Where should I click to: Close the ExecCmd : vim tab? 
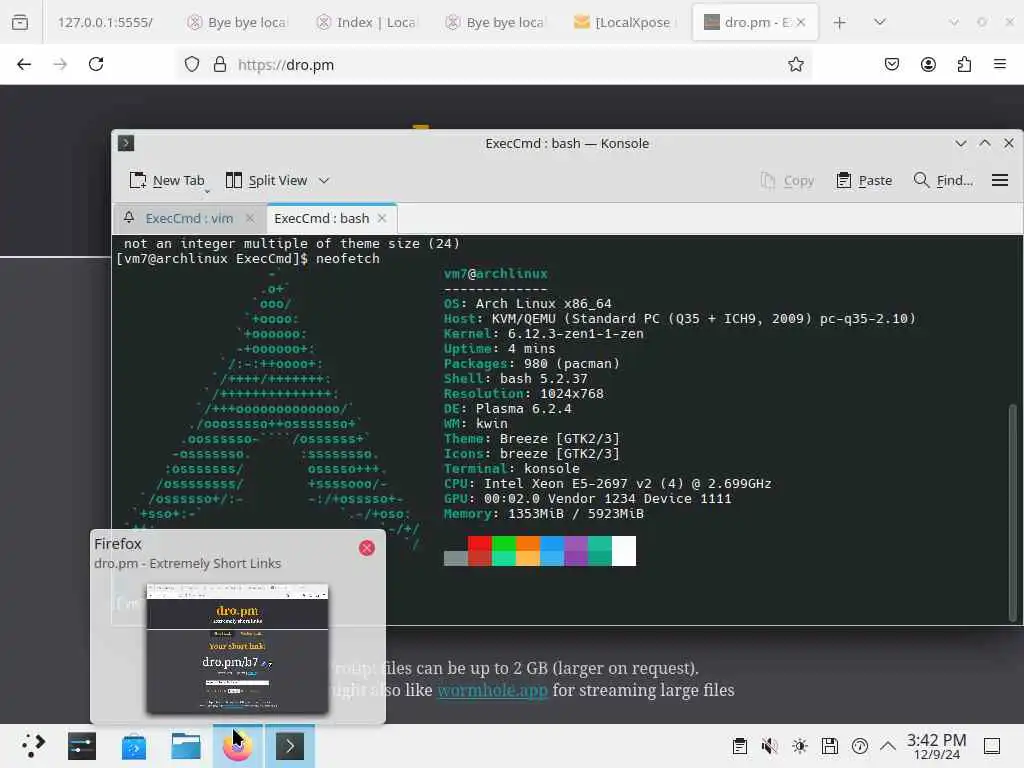(x=249, y=218)
